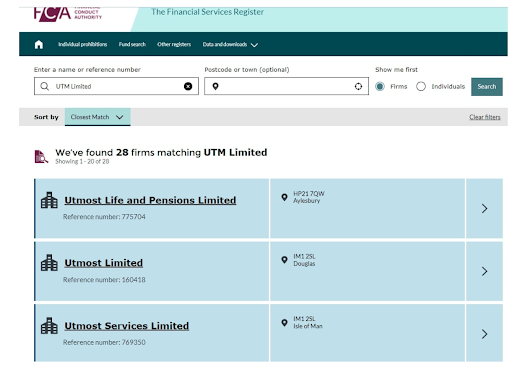Click the building icon for Utmost Life and Pensions
Image resolution: width=512 pixels, height=367 pixels.
pyautogui.click(x=49, y=200)
